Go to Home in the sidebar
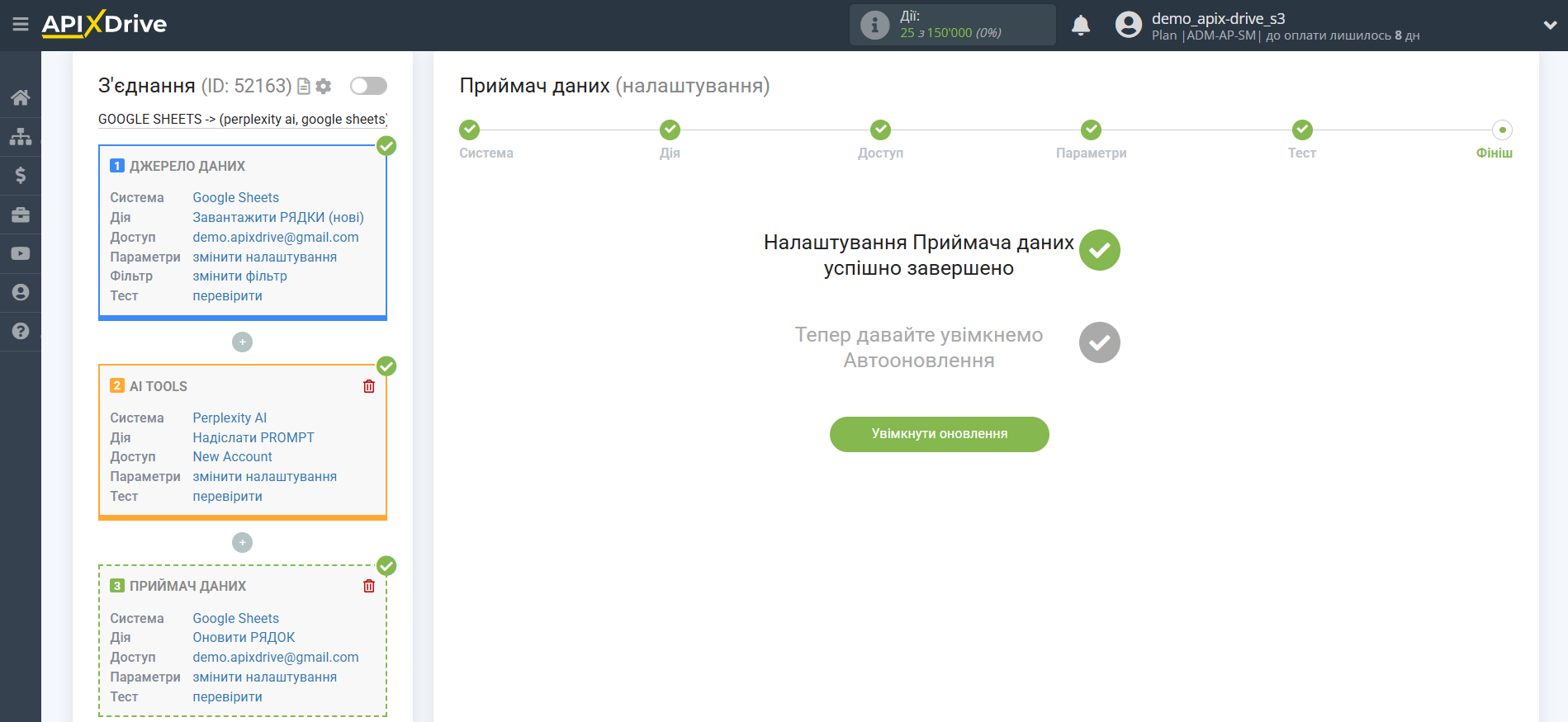Image resolution: width=1568 pixels, height=722 pixels. [21, 97]
